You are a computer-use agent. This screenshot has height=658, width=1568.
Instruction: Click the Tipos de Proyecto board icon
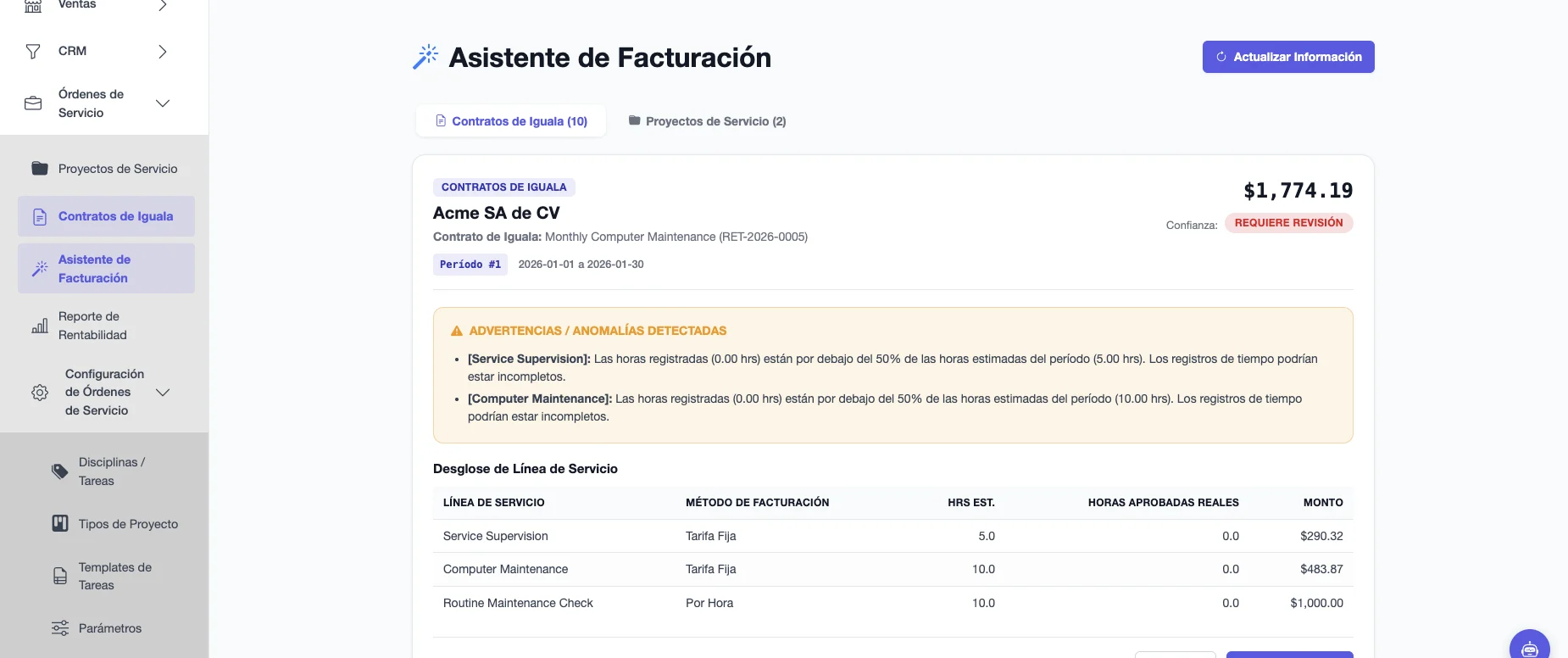click(60, 523)
